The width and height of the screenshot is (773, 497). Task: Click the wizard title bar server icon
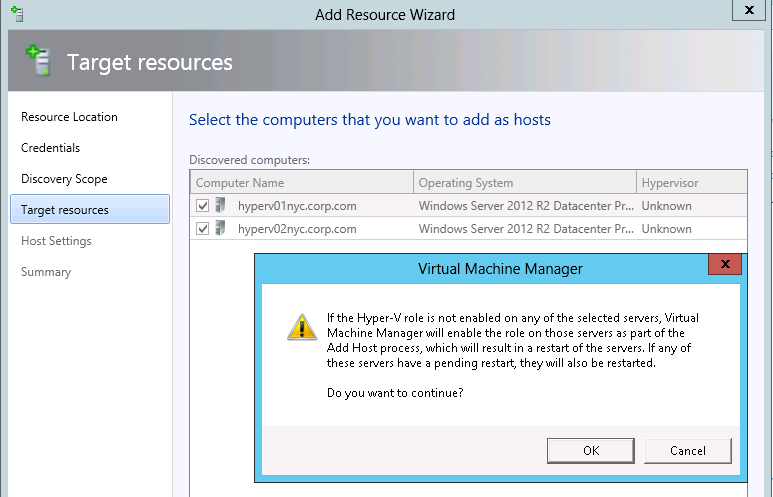[17, 14]
